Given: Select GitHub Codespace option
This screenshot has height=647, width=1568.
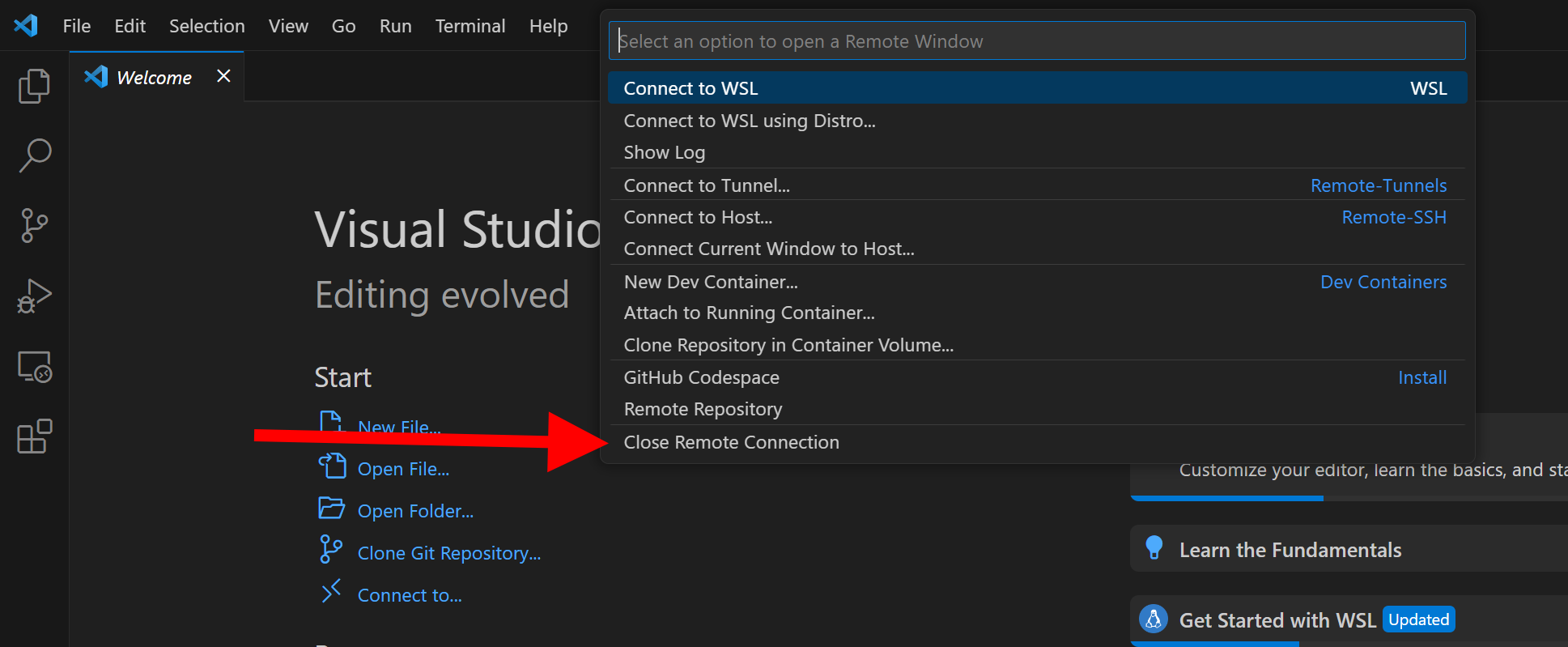Looking at the screenshot, I should point(1037,377).
